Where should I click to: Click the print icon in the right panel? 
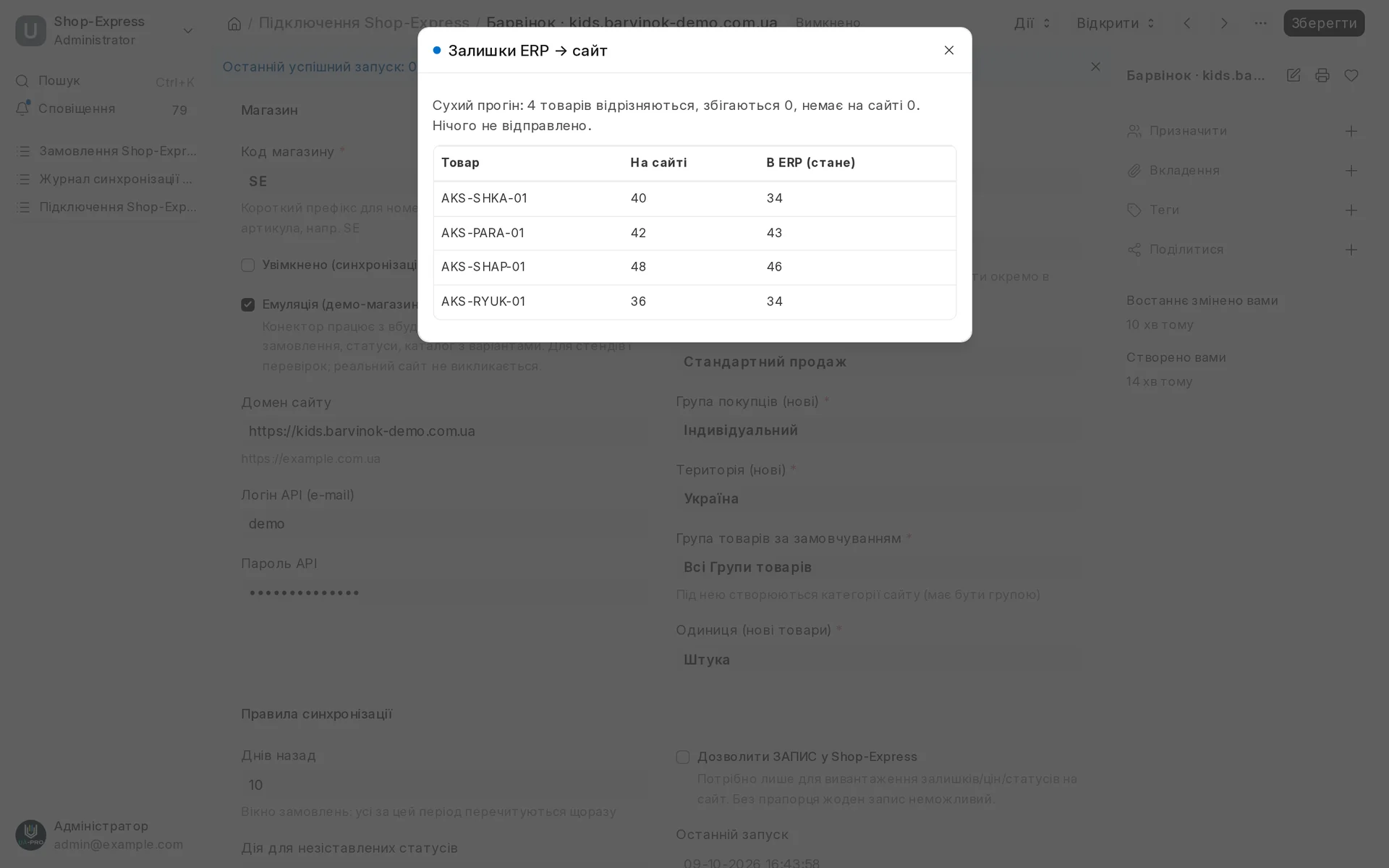(x=1322, y=75)
